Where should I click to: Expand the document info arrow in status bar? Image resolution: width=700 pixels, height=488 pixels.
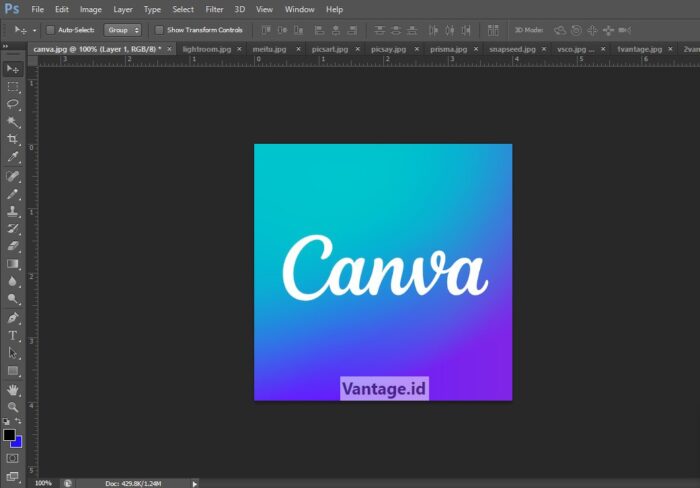[x=195, y=483]
